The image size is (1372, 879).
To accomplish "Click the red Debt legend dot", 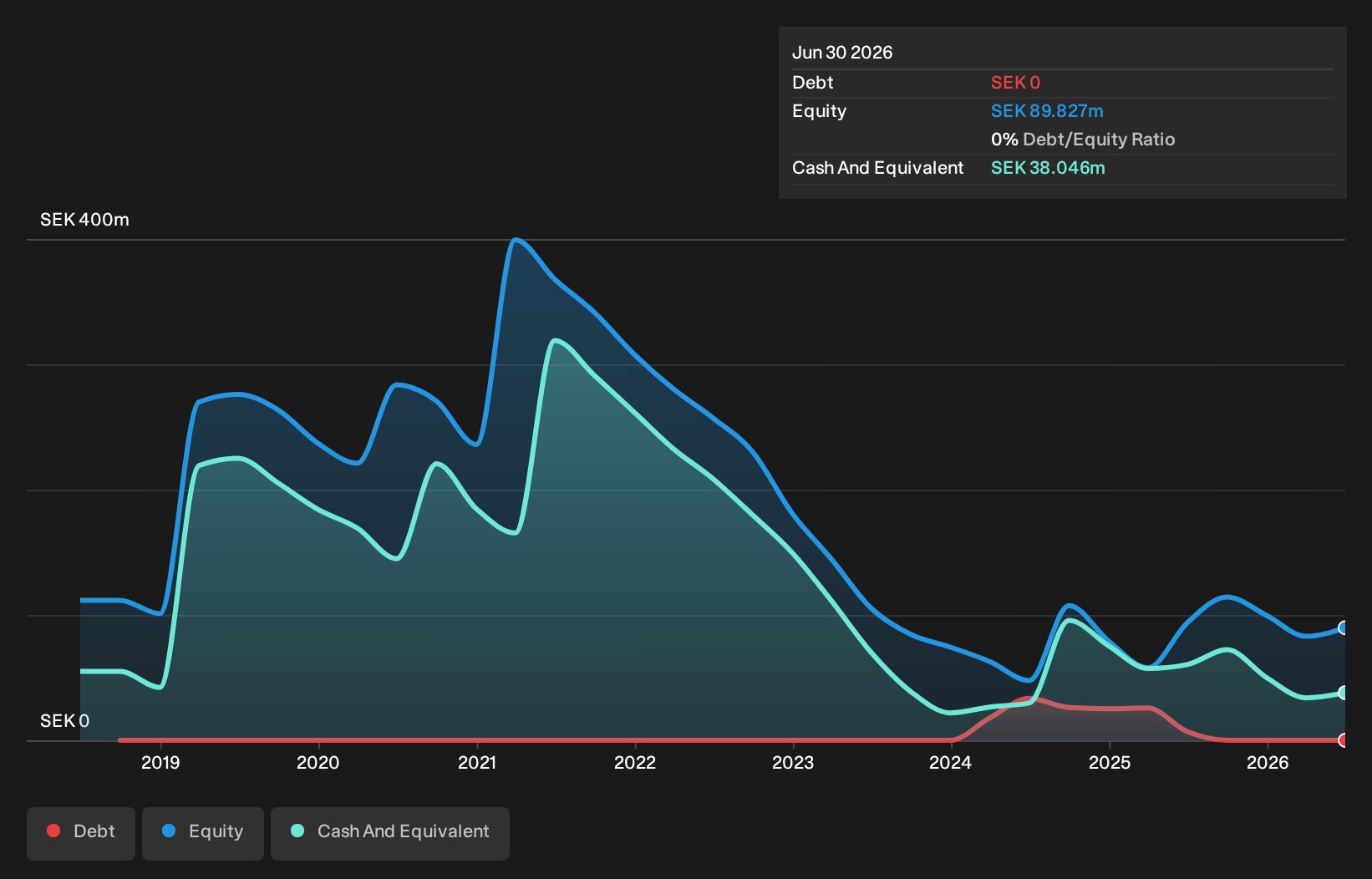I will click(53, 831).
